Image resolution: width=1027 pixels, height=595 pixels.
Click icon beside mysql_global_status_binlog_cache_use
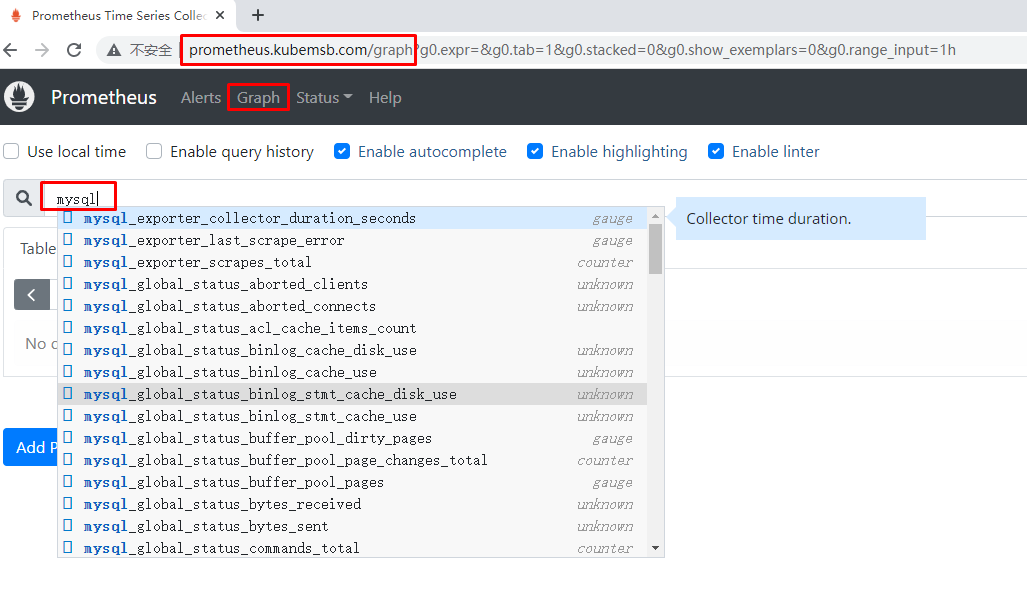point(68,372)
